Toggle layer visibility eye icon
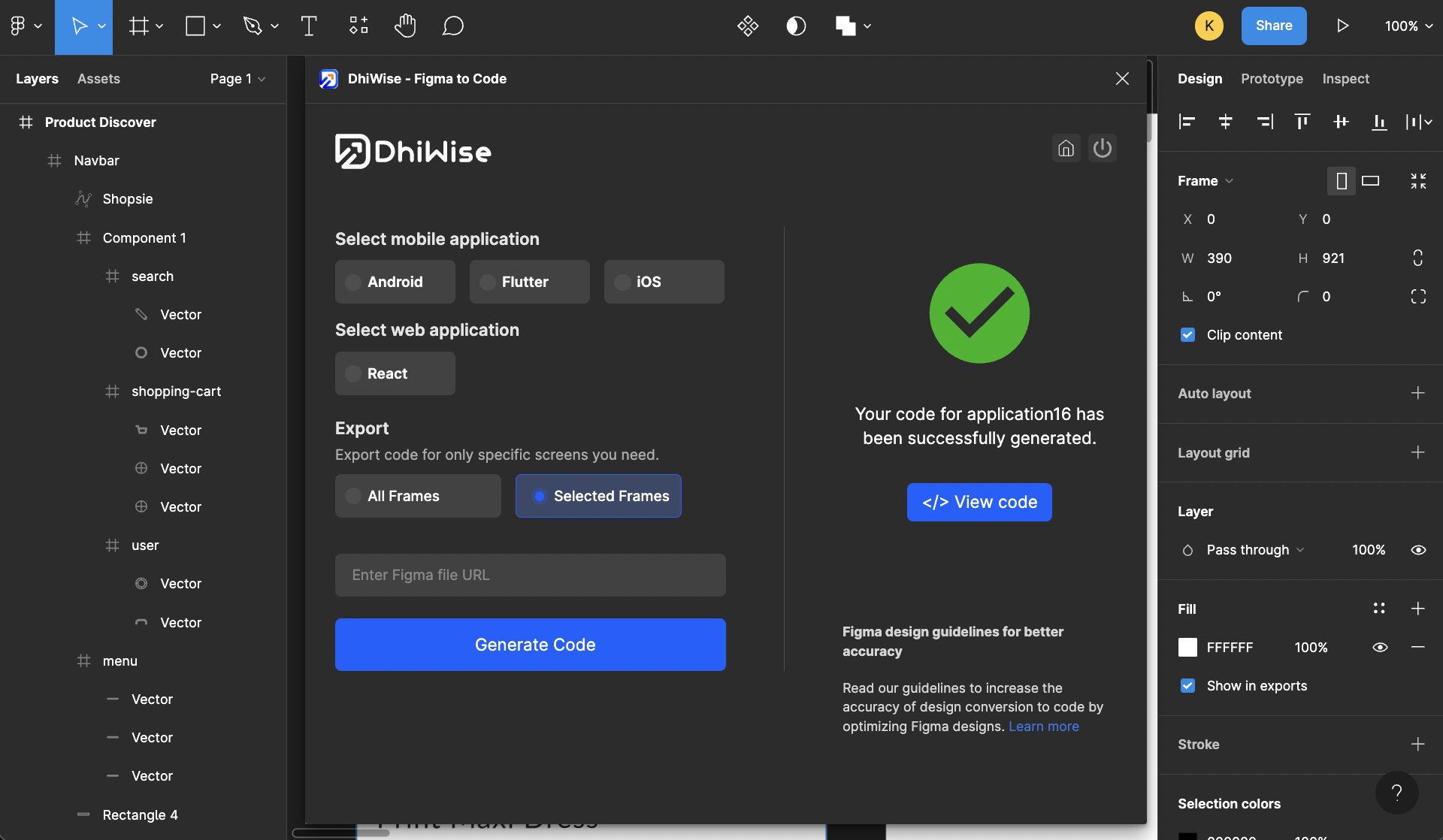 [x=1418, y=550]
